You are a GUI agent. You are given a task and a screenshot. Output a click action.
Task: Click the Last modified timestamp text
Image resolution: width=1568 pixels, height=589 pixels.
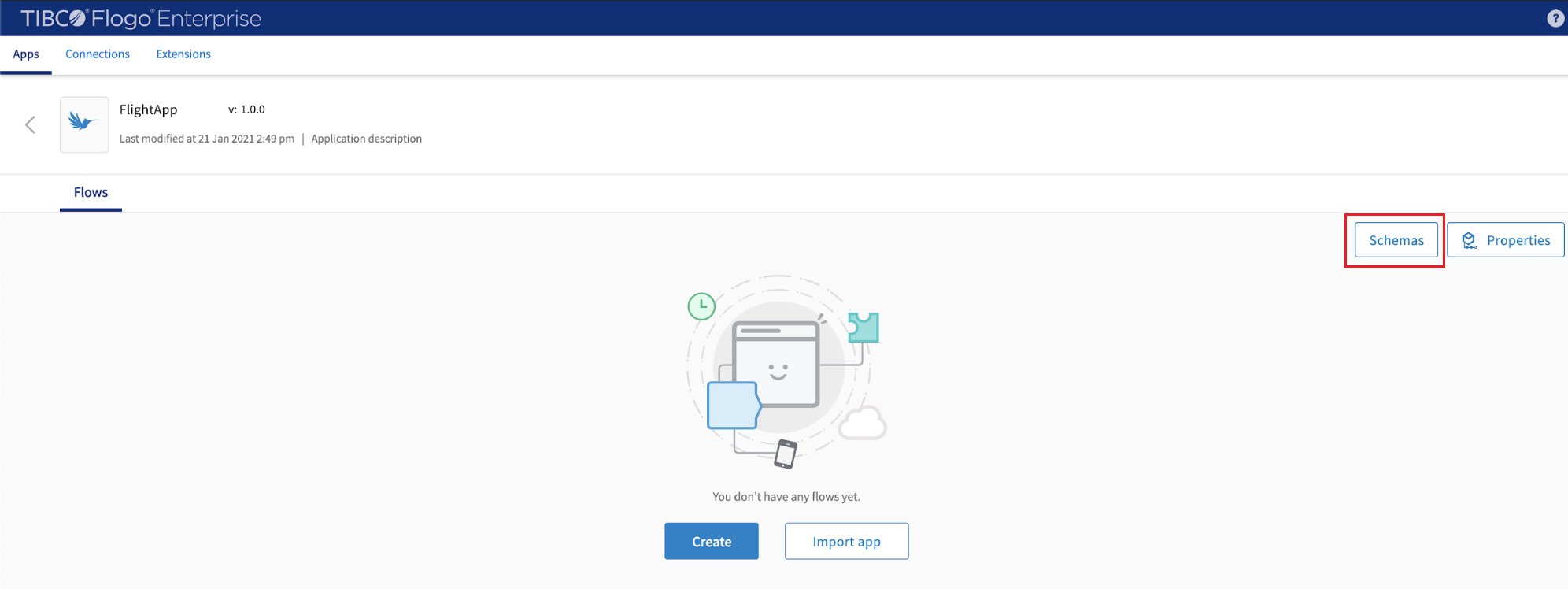207,139
